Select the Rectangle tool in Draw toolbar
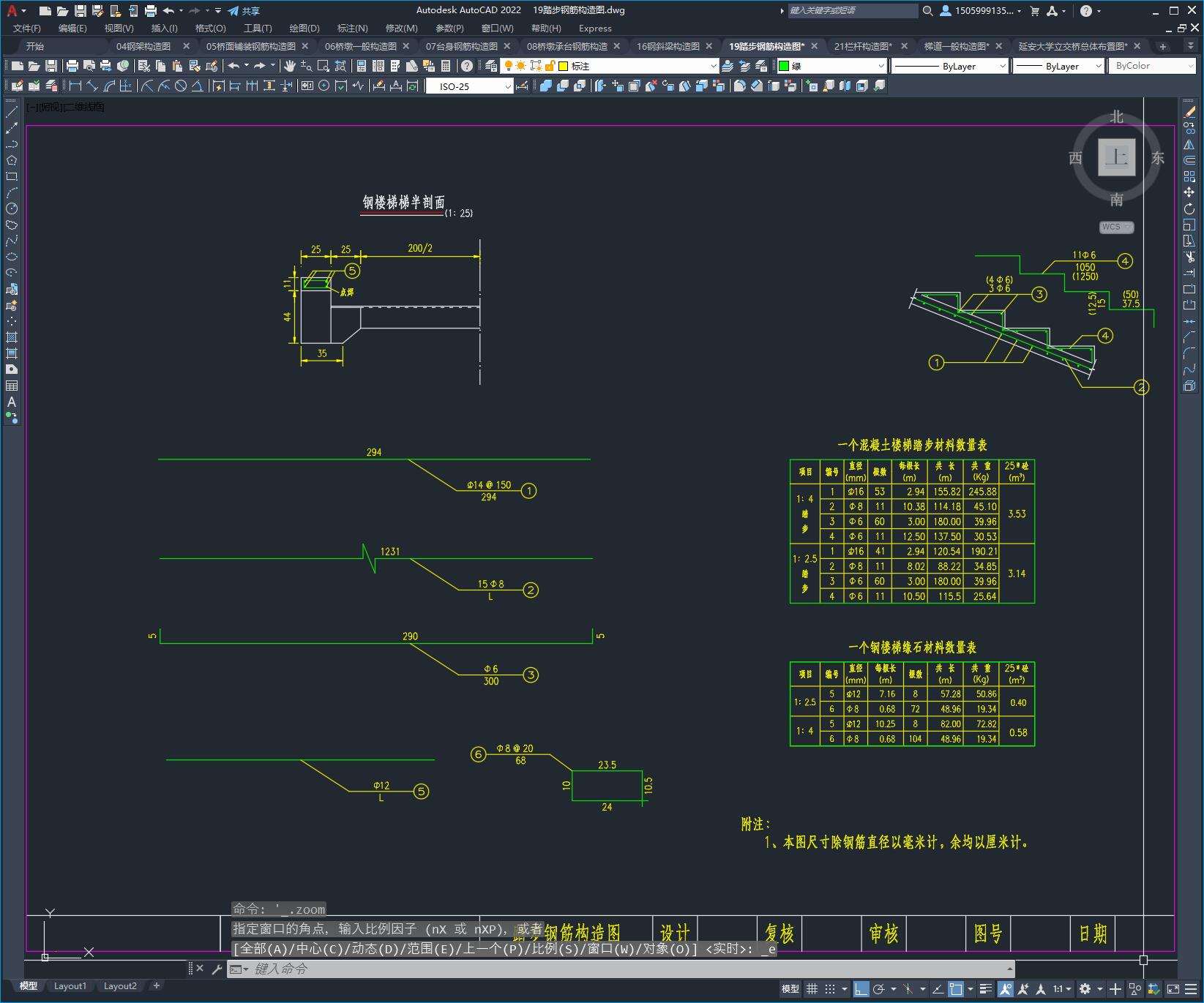The width and height of the screenshot is (1204, 1003). click(x=12, y=176)
